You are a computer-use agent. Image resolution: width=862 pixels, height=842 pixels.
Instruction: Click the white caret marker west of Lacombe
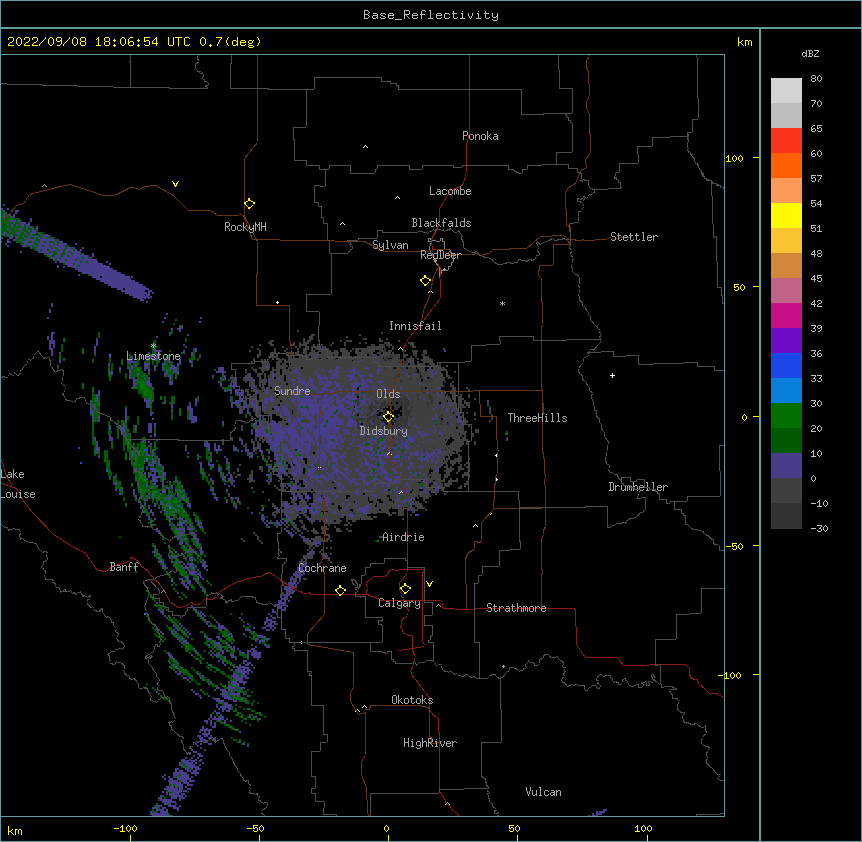click(x=397, y=197)
